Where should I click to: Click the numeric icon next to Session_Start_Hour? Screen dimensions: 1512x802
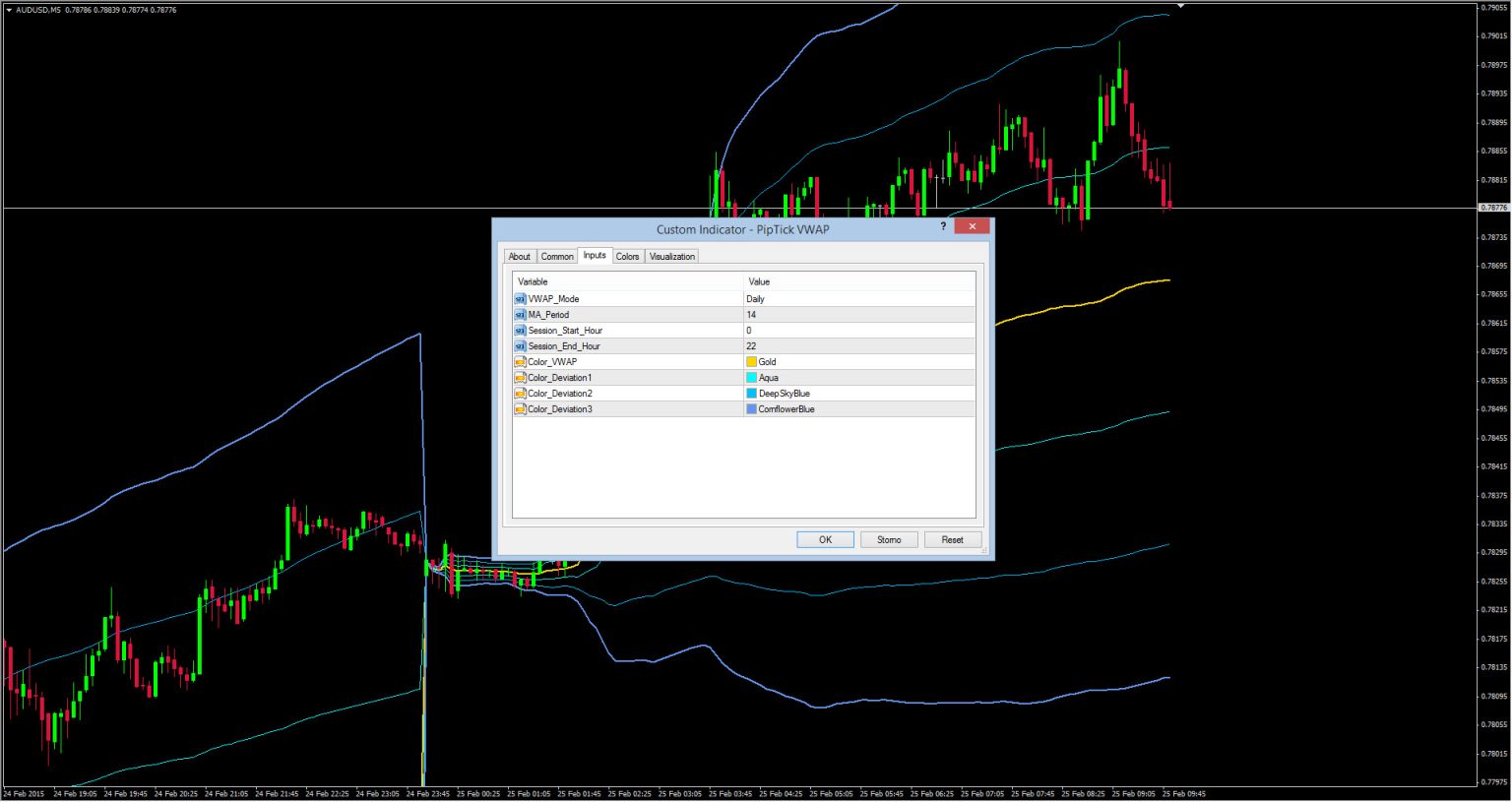520,330
